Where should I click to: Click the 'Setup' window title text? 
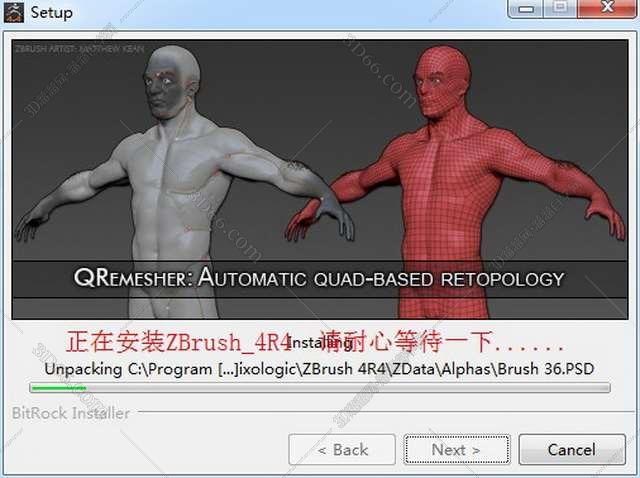coord(52,12)
